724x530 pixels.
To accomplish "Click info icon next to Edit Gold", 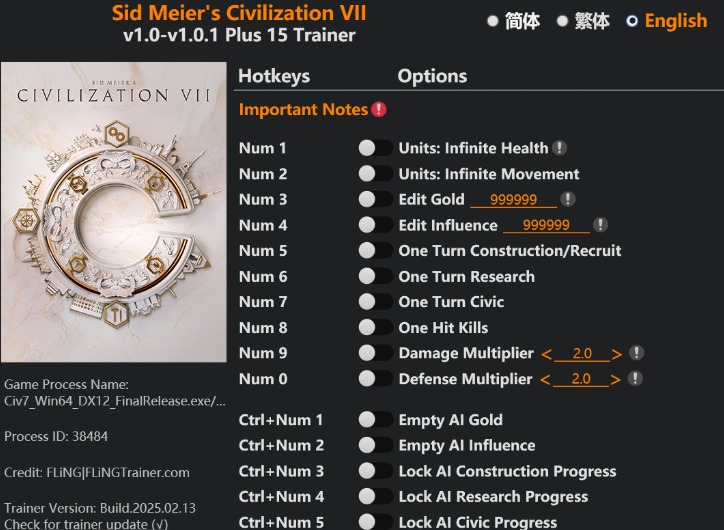I will tap(568, 199).
